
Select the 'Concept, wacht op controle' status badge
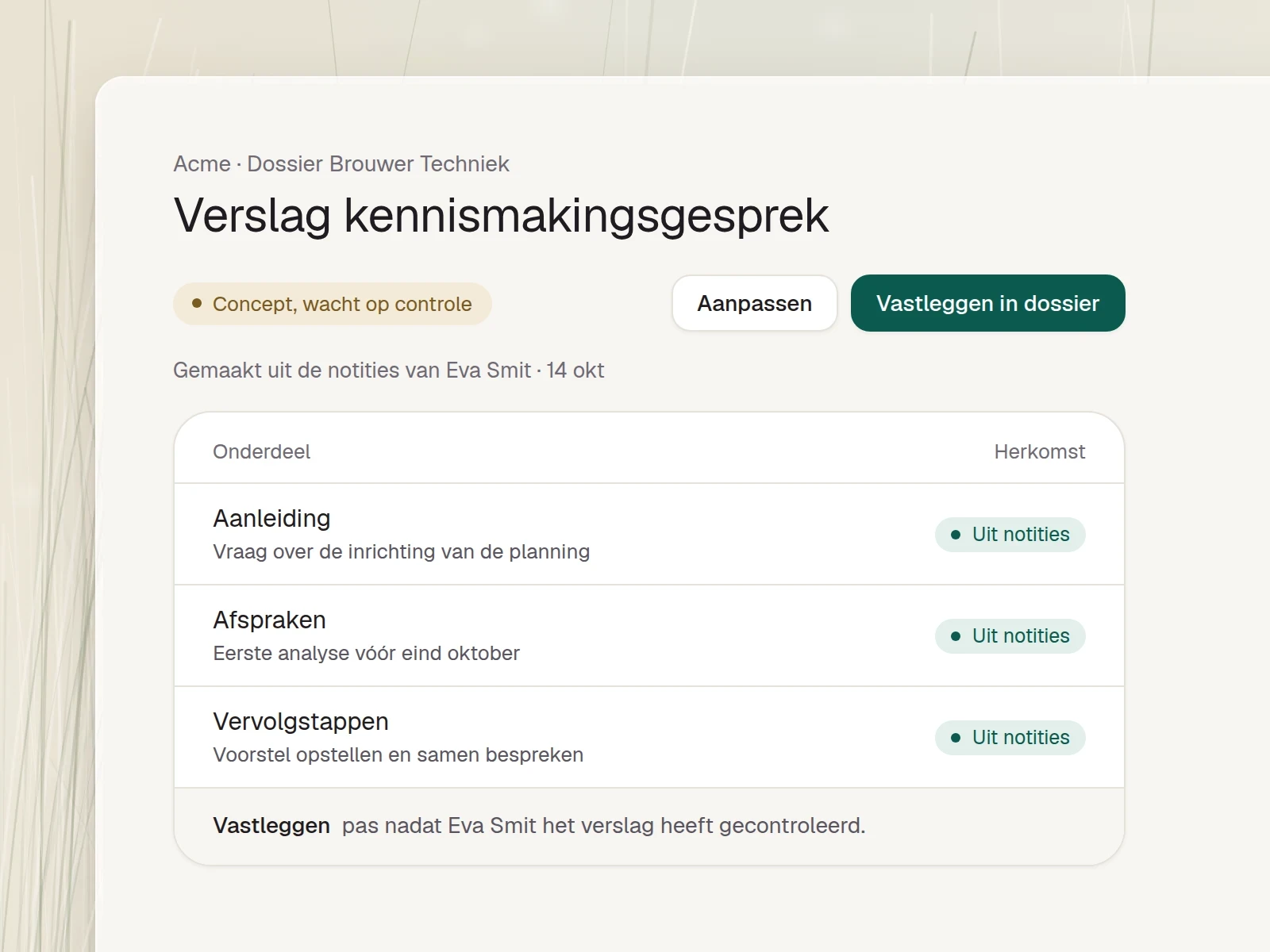tap(333, 304)
